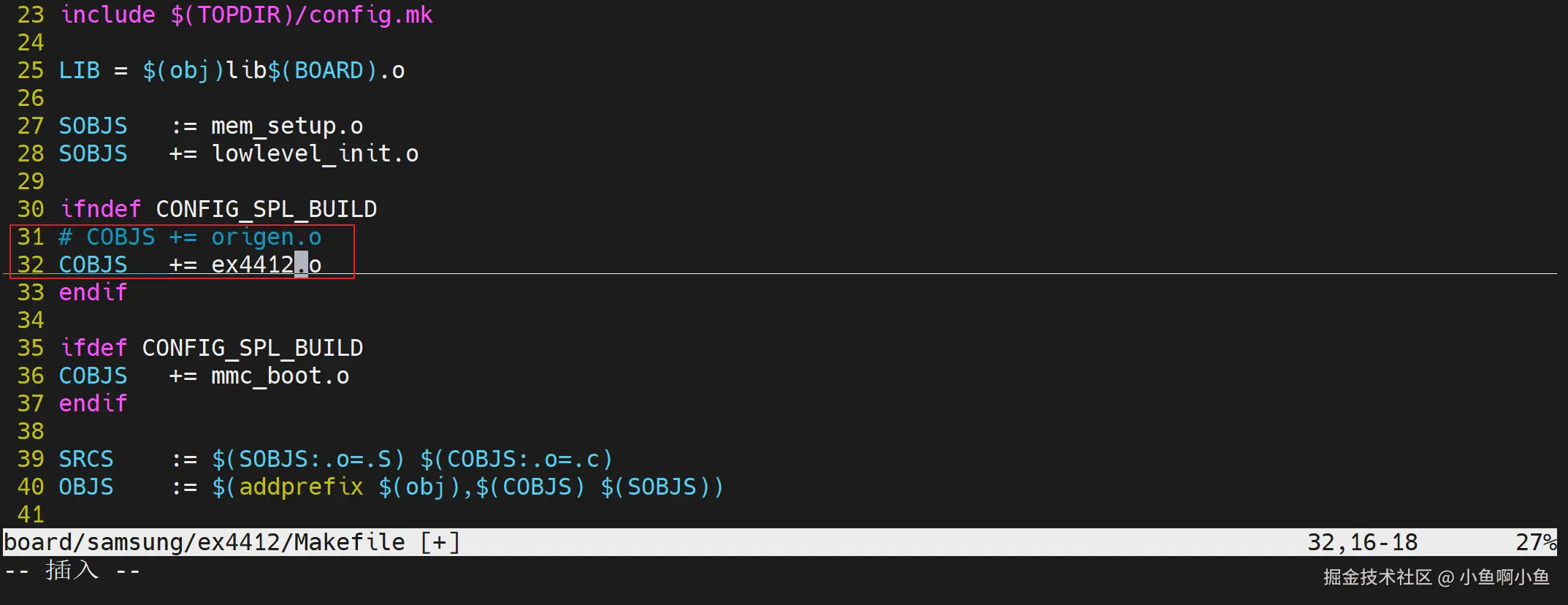Viewport: 1568px width, 605px height.
Task: Place cursor on ex4412.o text
Action: coord(266,265)
